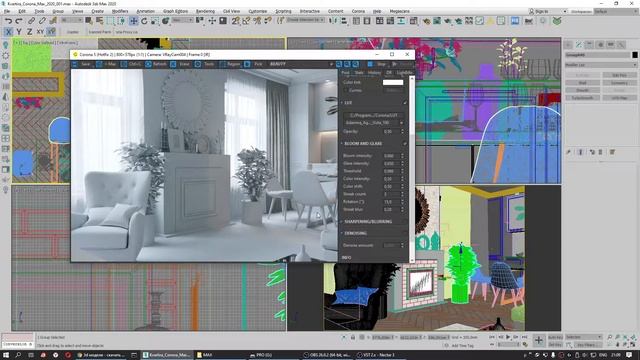Add the UVW Map modifier button
The width and height of the screenshot is (640, 360).
coord(619,98)
